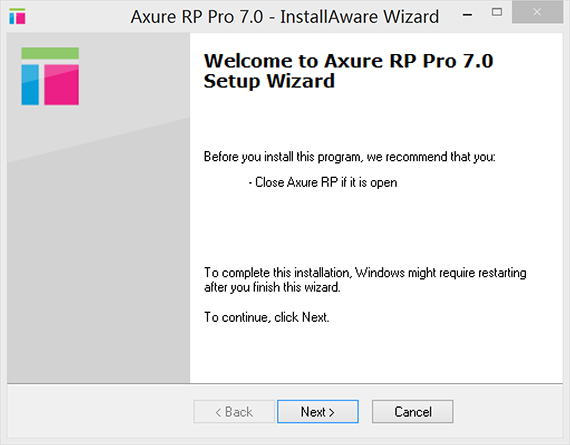
Task: Click the maximize window button
Action: (x=497, y=12)
